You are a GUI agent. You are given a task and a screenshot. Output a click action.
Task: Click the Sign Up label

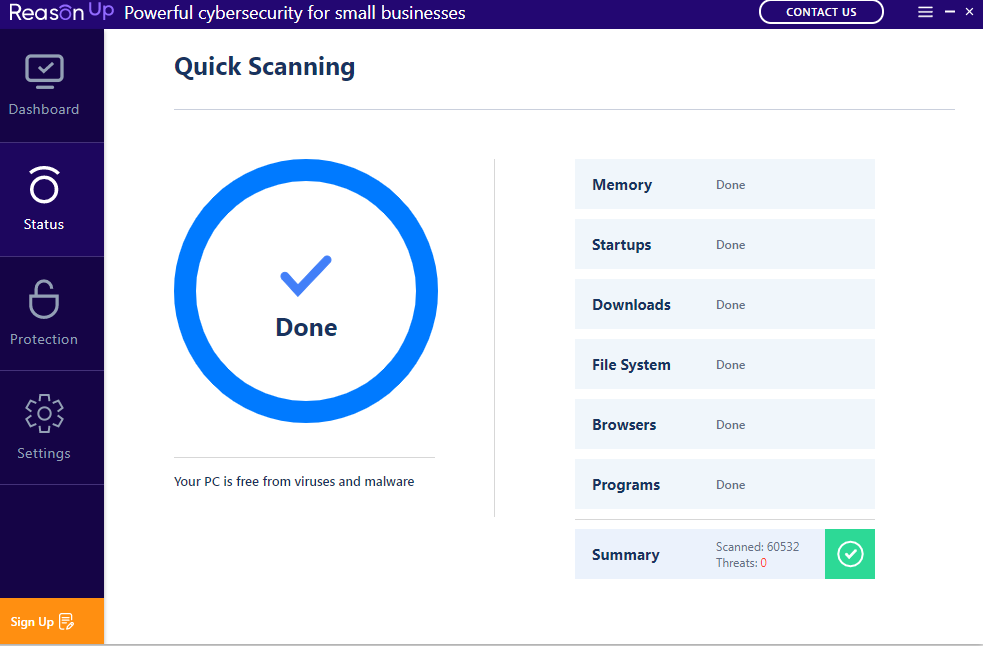point(32,622)
